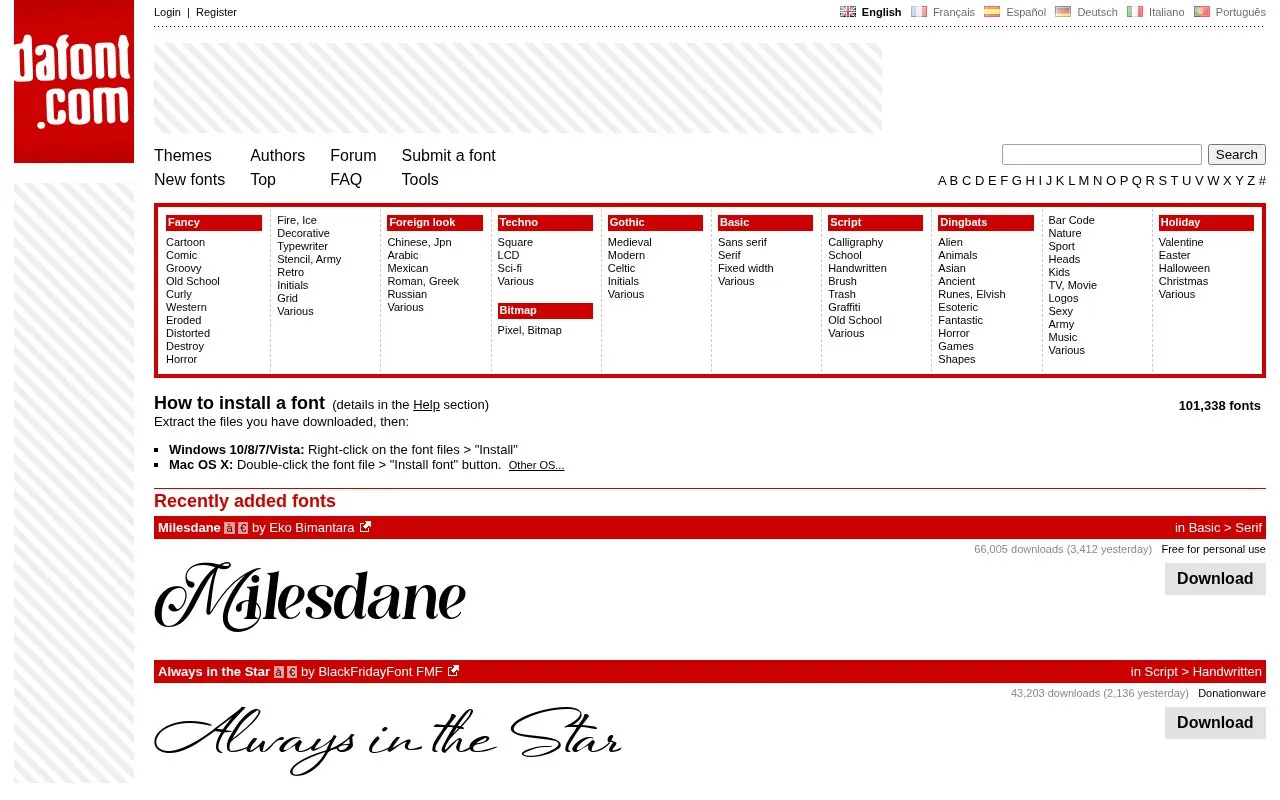Open the Themes menu
Image resolution: width=1280 pixels, height=800 pixels.
[183, 155]
